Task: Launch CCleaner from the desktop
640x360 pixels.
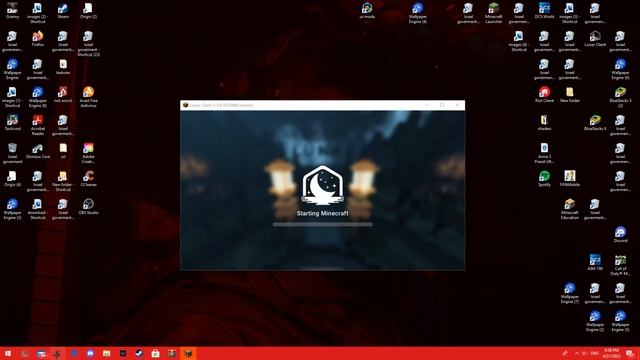Action: point(88,178)
